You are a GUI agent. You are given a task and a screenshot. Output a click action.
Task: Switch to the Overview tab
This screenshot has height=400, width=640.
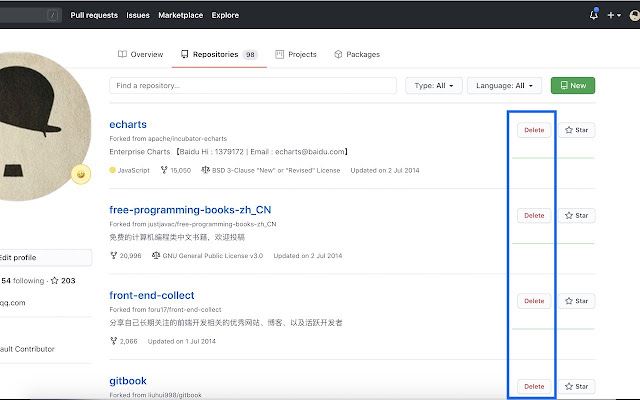point(140,54)
